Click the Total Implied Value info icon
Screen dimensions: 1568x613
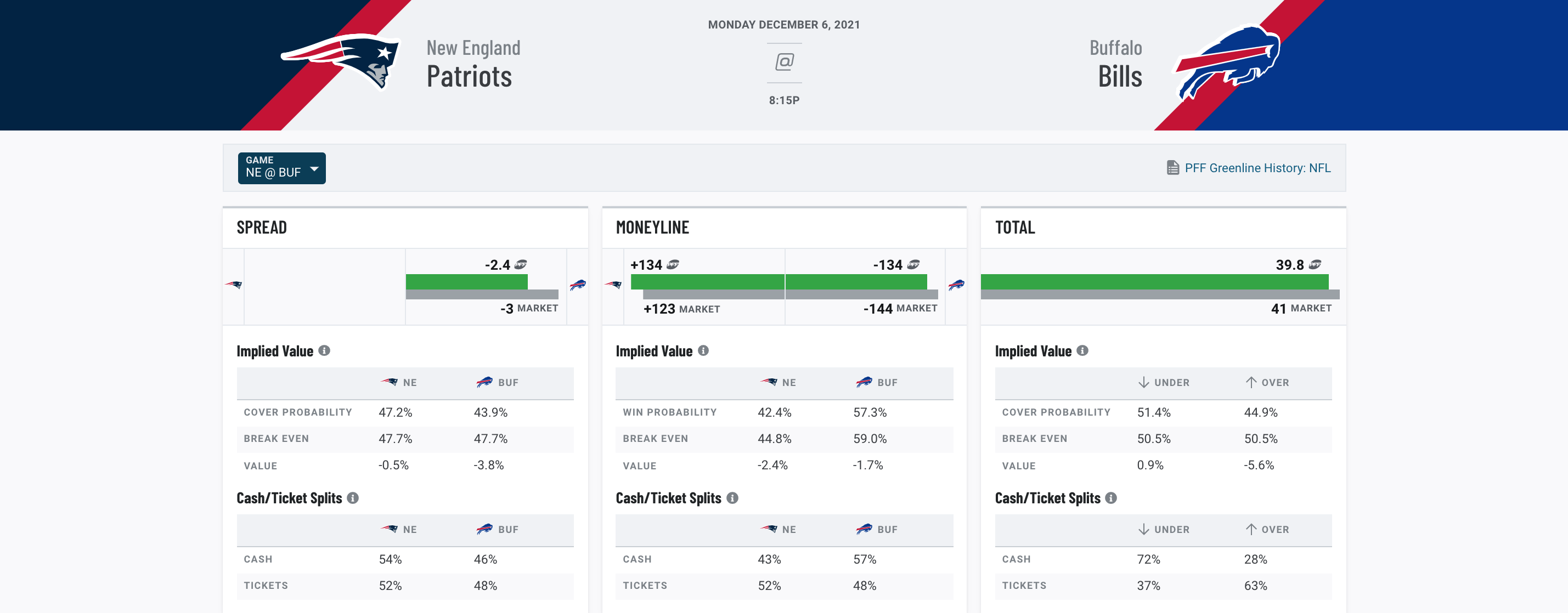pyautogui.click(x=1082, y=350)
